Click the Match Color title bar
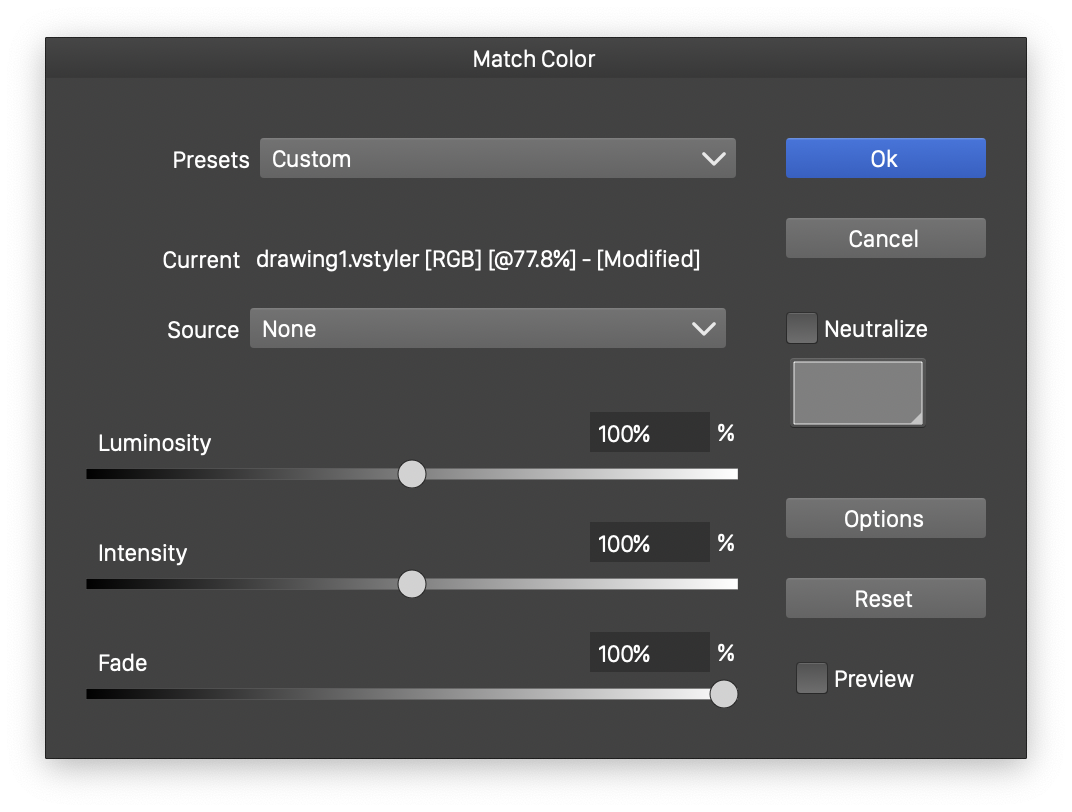Image resolution: width=1072 pixels, height=812 pixels. [x=535, y=58]
